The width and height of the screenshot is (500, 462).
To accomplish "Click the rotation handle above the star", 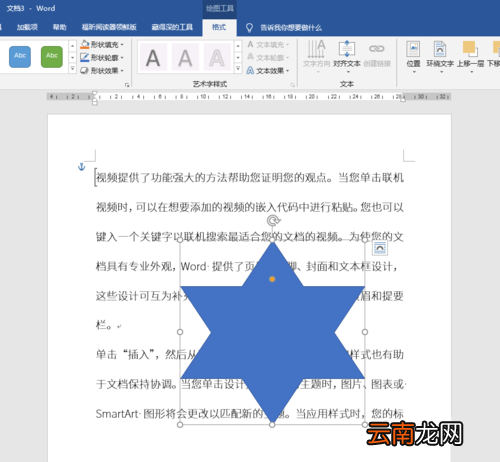I will (x=273, y=220).
